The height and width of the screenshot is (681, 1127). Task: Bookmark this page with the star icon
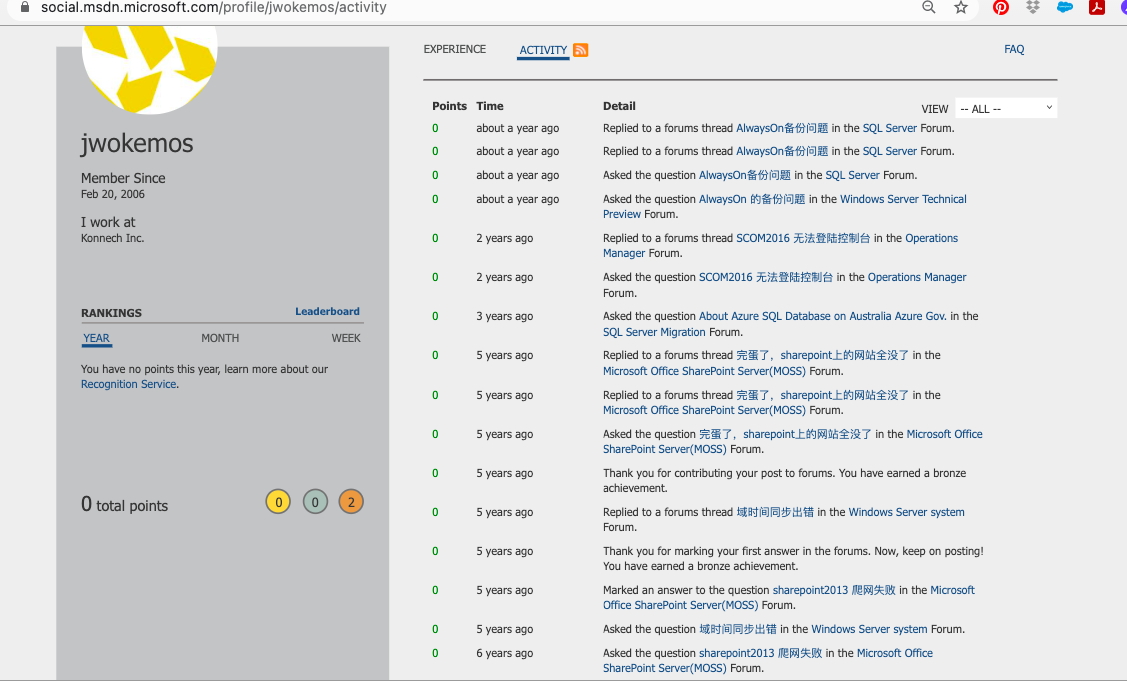tap(961, 7)
